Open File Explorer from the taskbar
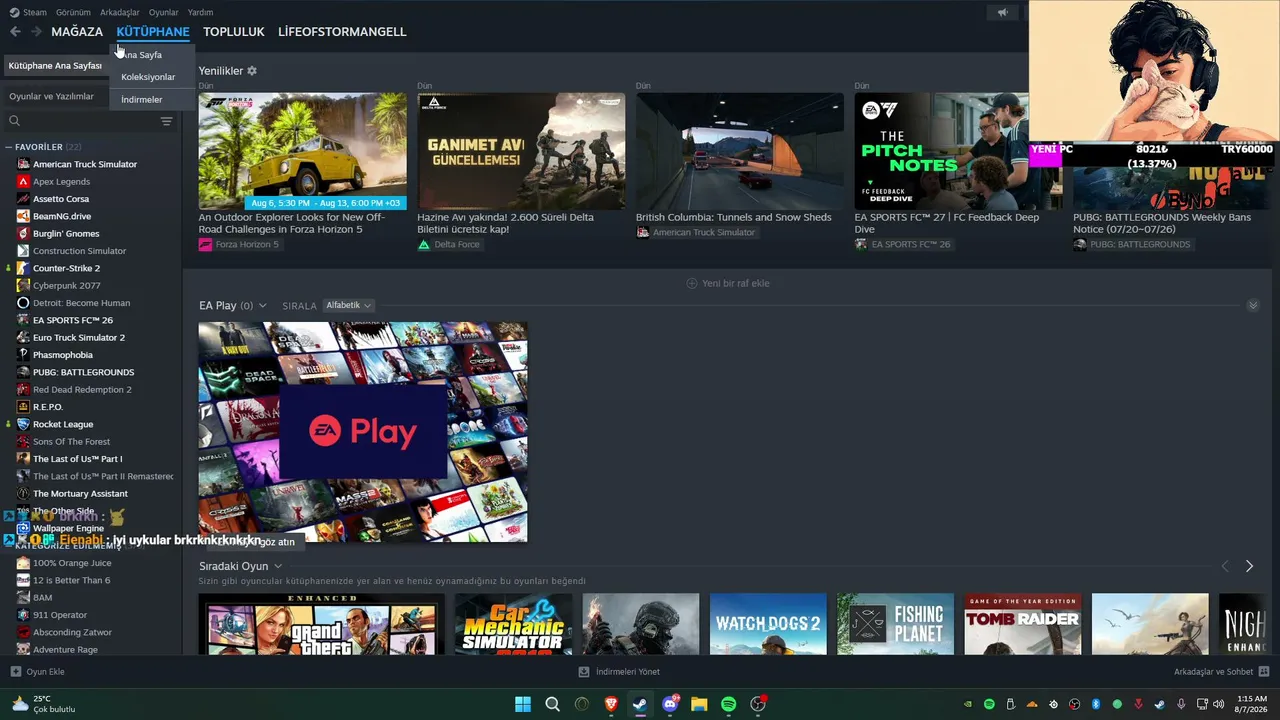Screen dimensions: 1280x720 pyautogui.click(x=699, y=704)
